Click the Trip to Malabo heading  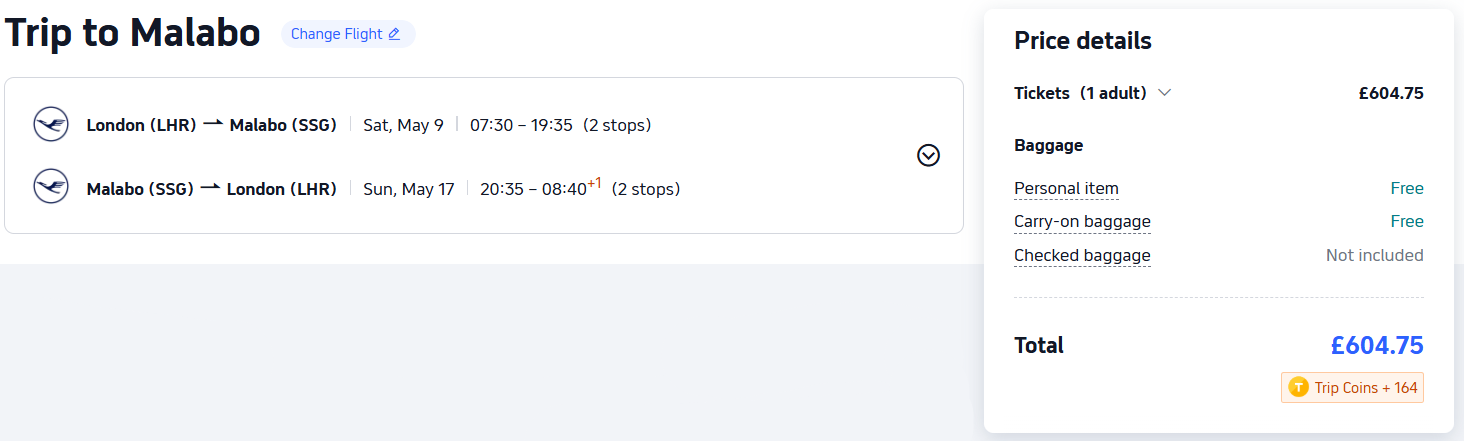click(x=133, y=33)
